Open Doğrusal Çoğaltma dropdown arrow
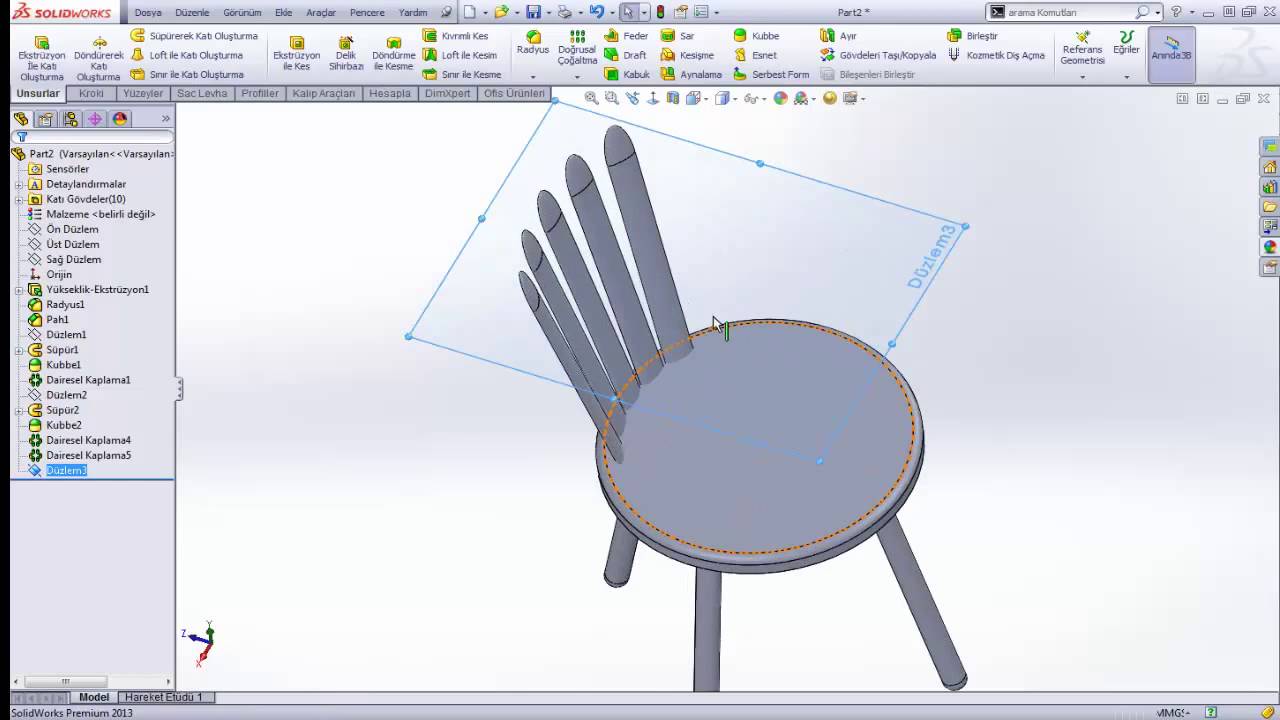 point(577,77)
